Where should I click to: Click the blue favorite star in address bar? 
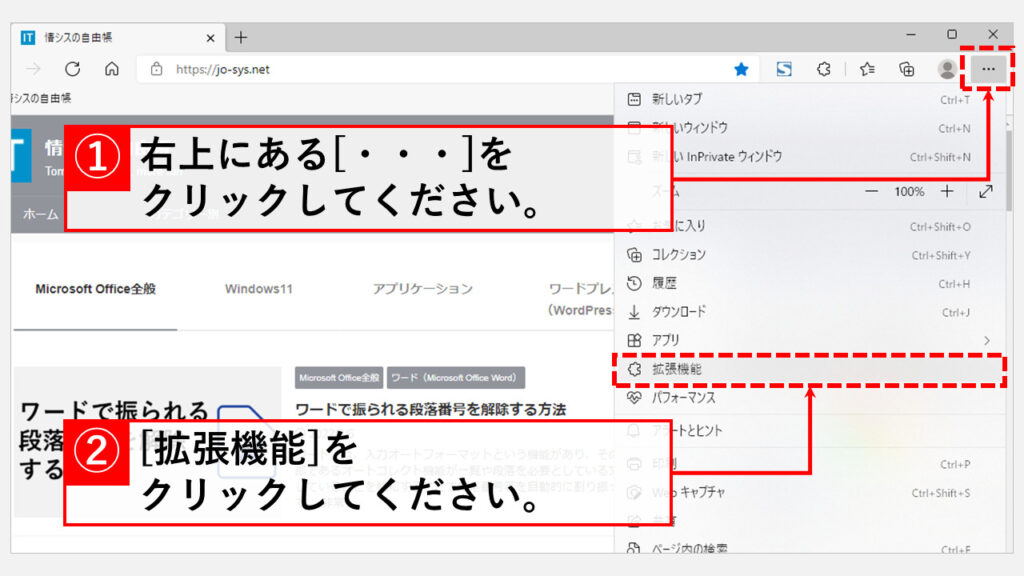741,69
